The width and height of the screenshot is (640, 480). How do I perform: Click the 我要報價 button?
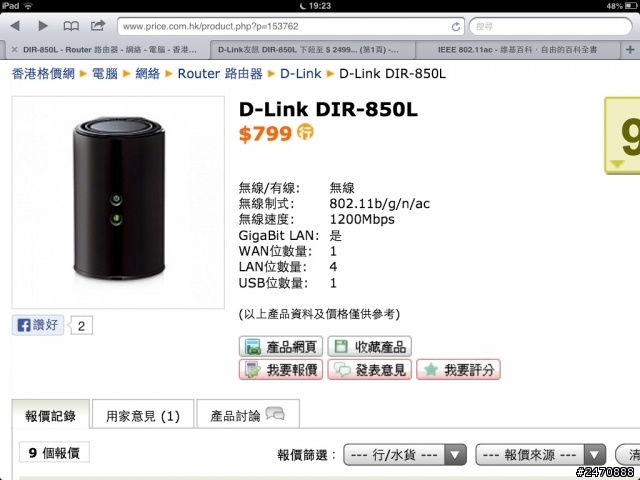281,370
